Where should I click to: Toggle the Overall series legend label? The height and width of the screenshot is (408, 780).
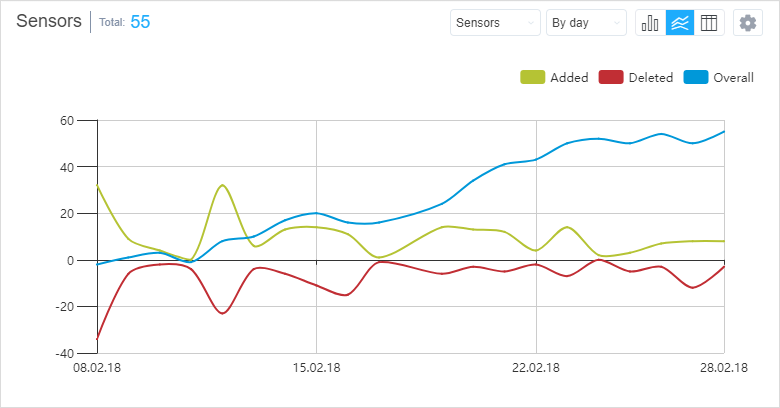(733, 78)
